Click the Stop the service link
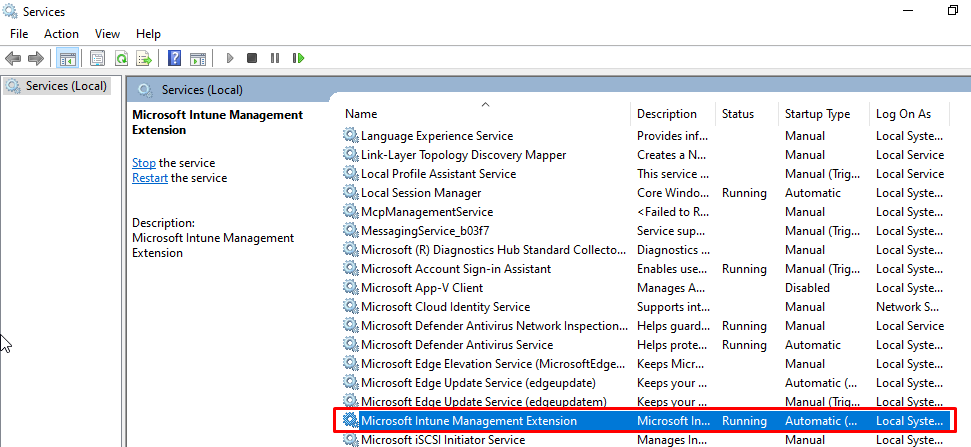The width and height of the screenshot is (971, 447). [144, 163]
